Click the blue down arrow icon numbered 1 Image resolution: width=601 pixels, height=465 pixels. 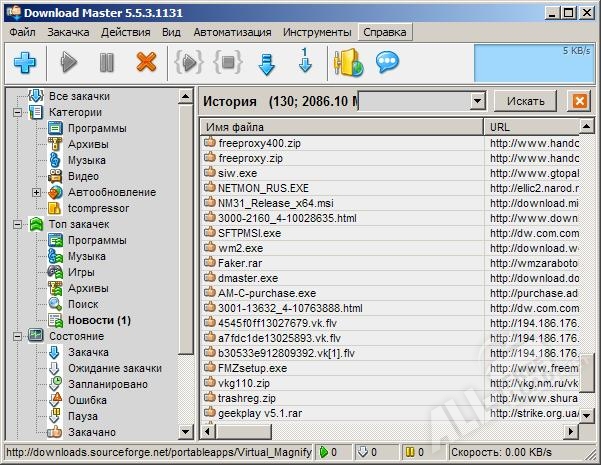point(305,62)
